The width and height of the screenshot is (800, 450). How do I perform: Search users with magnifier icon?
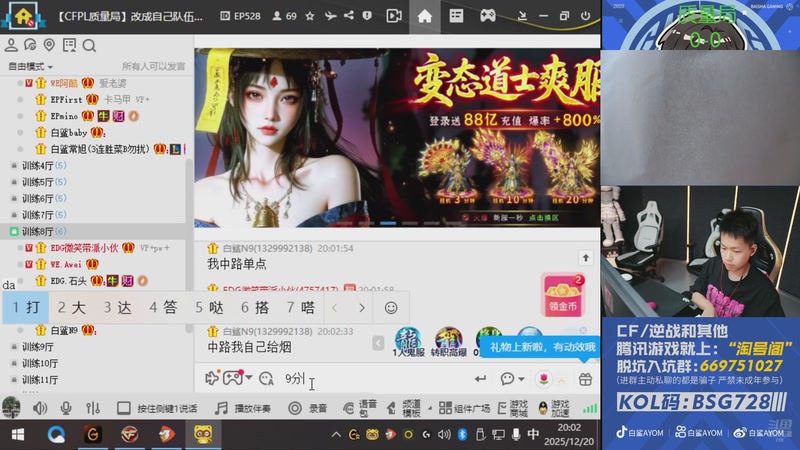[89, 46]
